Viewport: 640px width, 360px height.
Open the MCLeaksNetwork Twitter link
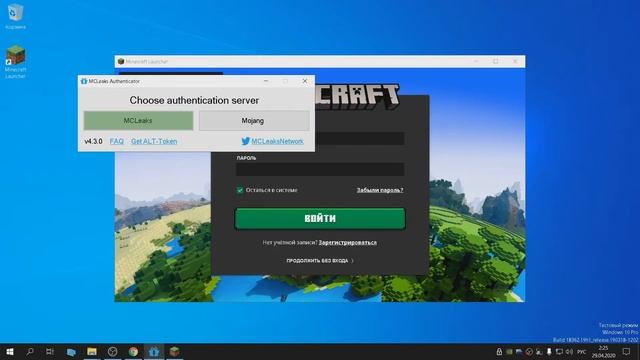point(277,141)
